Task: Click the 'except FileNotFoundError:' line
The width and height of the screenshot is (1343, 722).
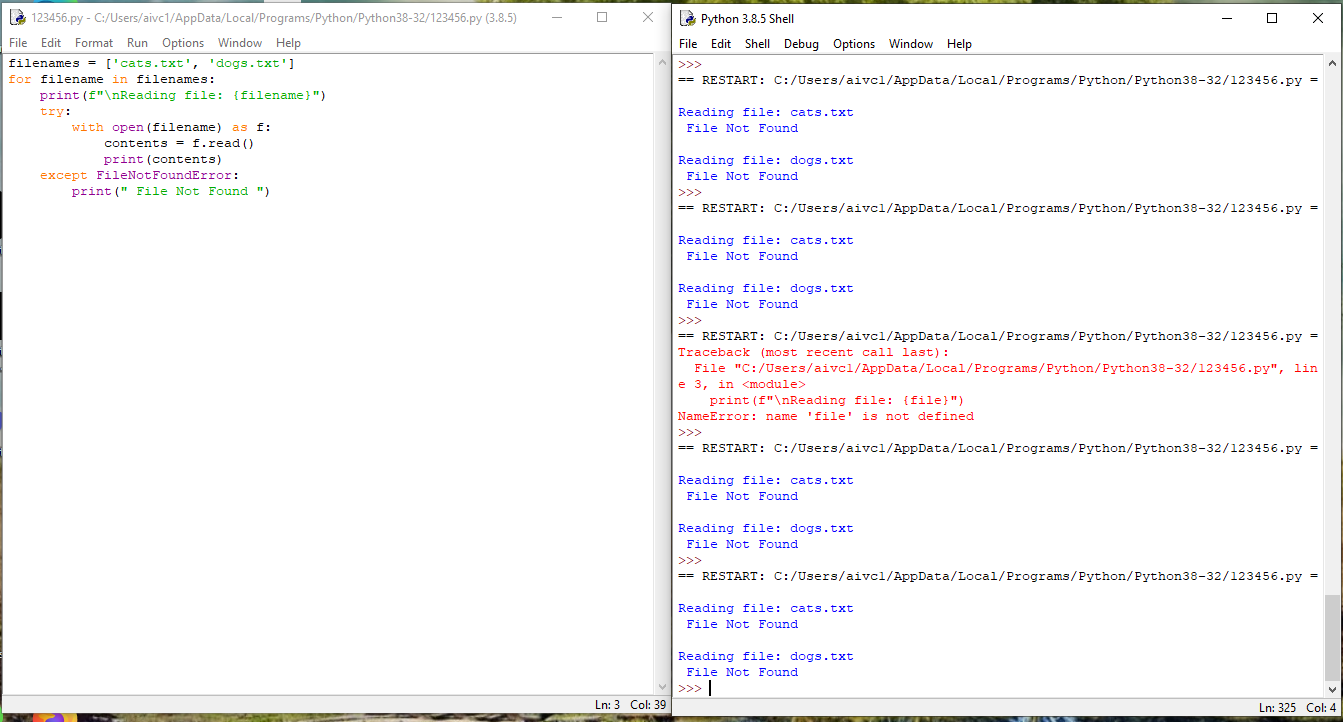Action: tap(139, 175)
